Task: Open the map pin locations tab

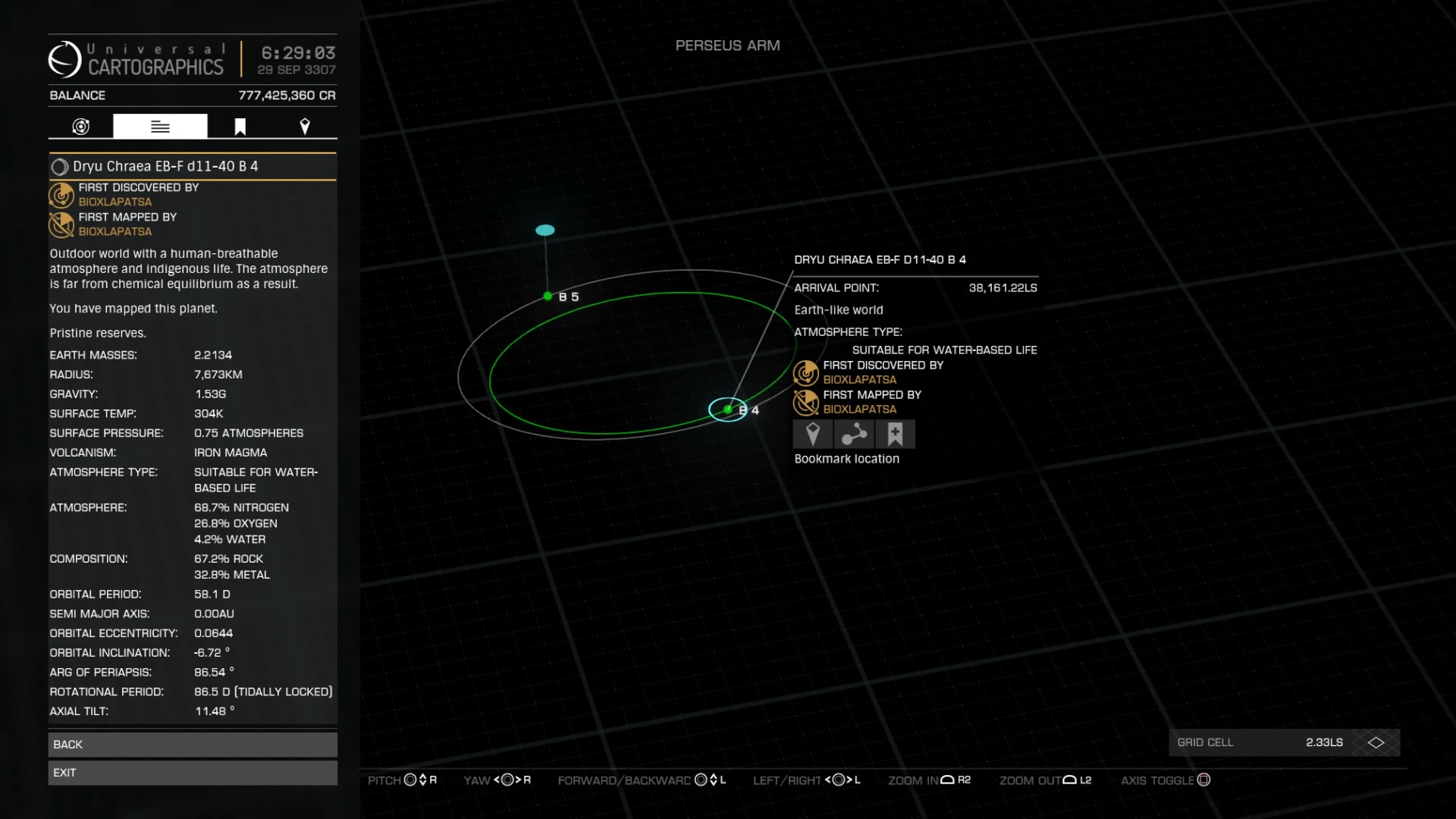Action: (305, 127)
